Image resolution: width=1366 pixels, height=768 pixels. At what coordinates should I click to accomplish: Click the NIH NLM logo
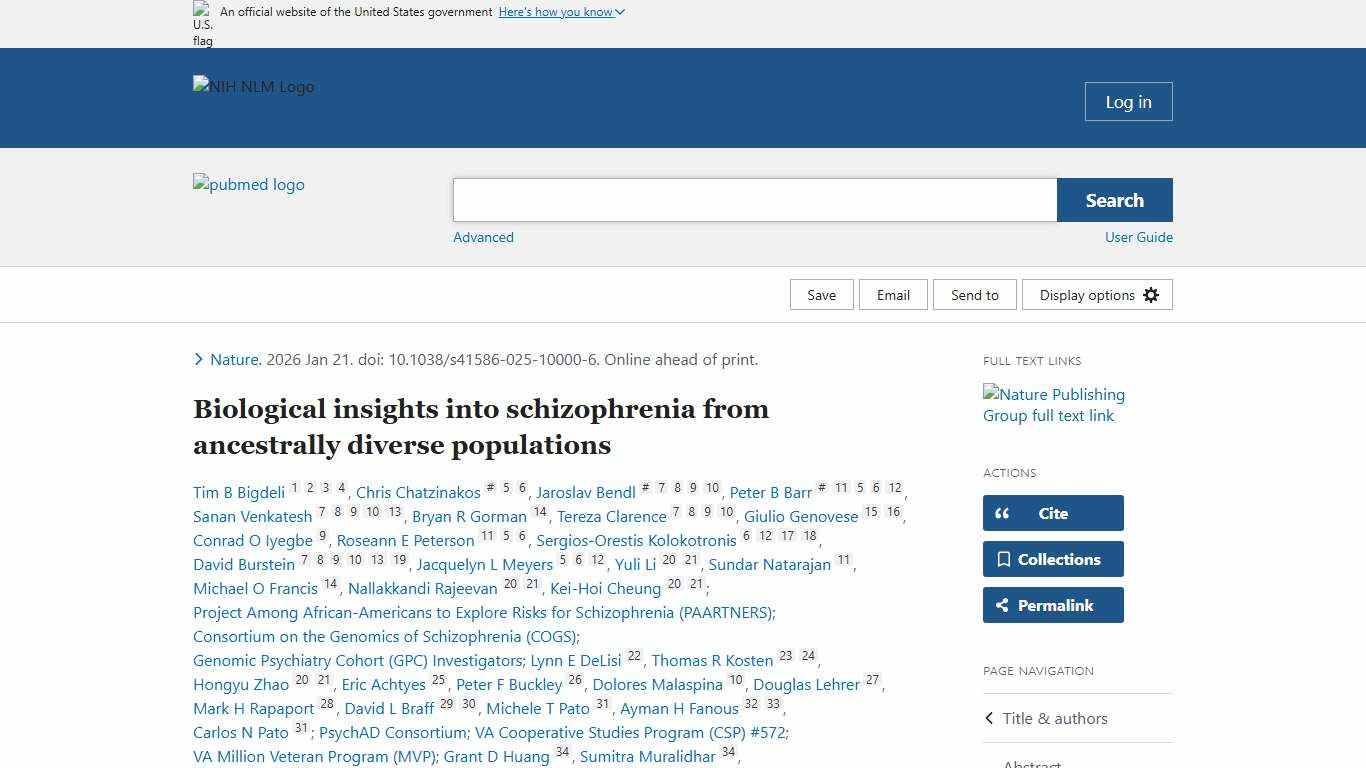[x=253, y=87]
